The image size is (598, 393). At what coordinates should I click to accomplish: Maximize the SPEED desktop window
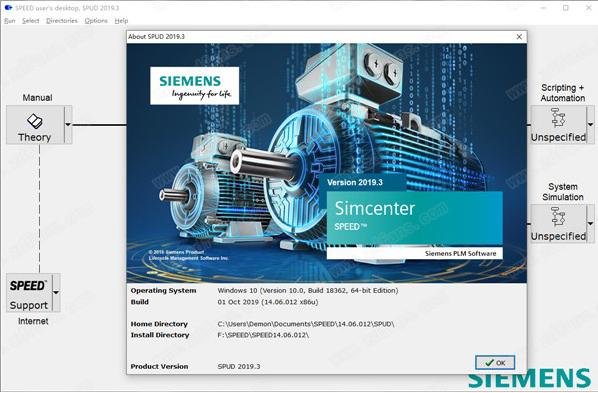566,8
